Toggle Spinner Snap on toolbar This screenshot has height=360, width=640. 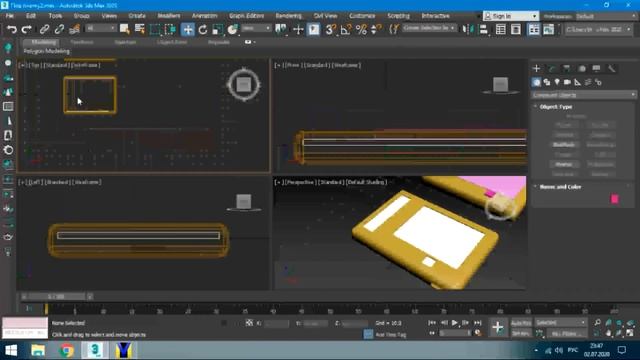tap(376, 29)
